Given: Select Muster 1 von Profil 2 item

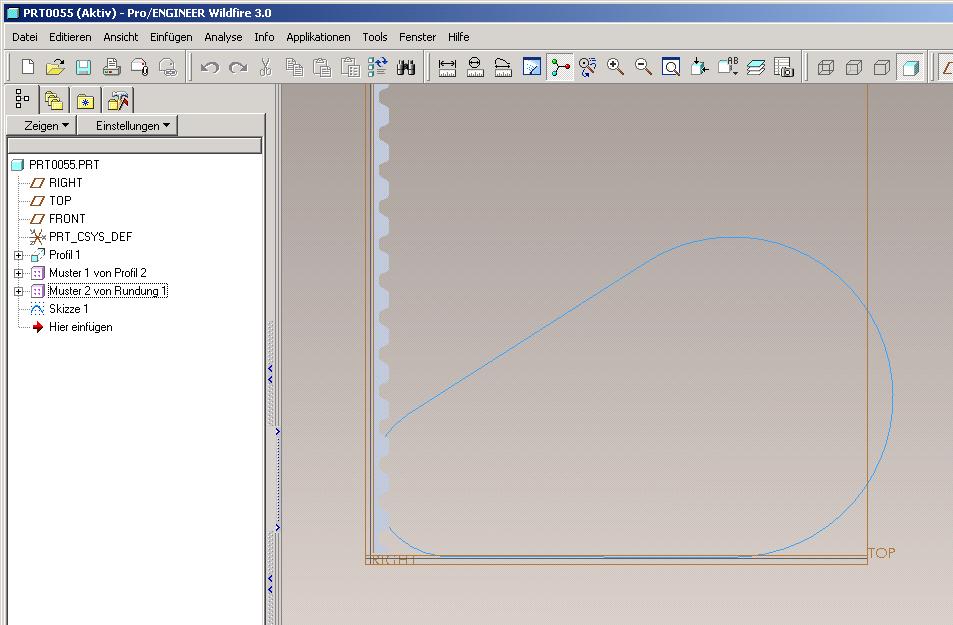Looking at the screenshot, I should 98,273.
